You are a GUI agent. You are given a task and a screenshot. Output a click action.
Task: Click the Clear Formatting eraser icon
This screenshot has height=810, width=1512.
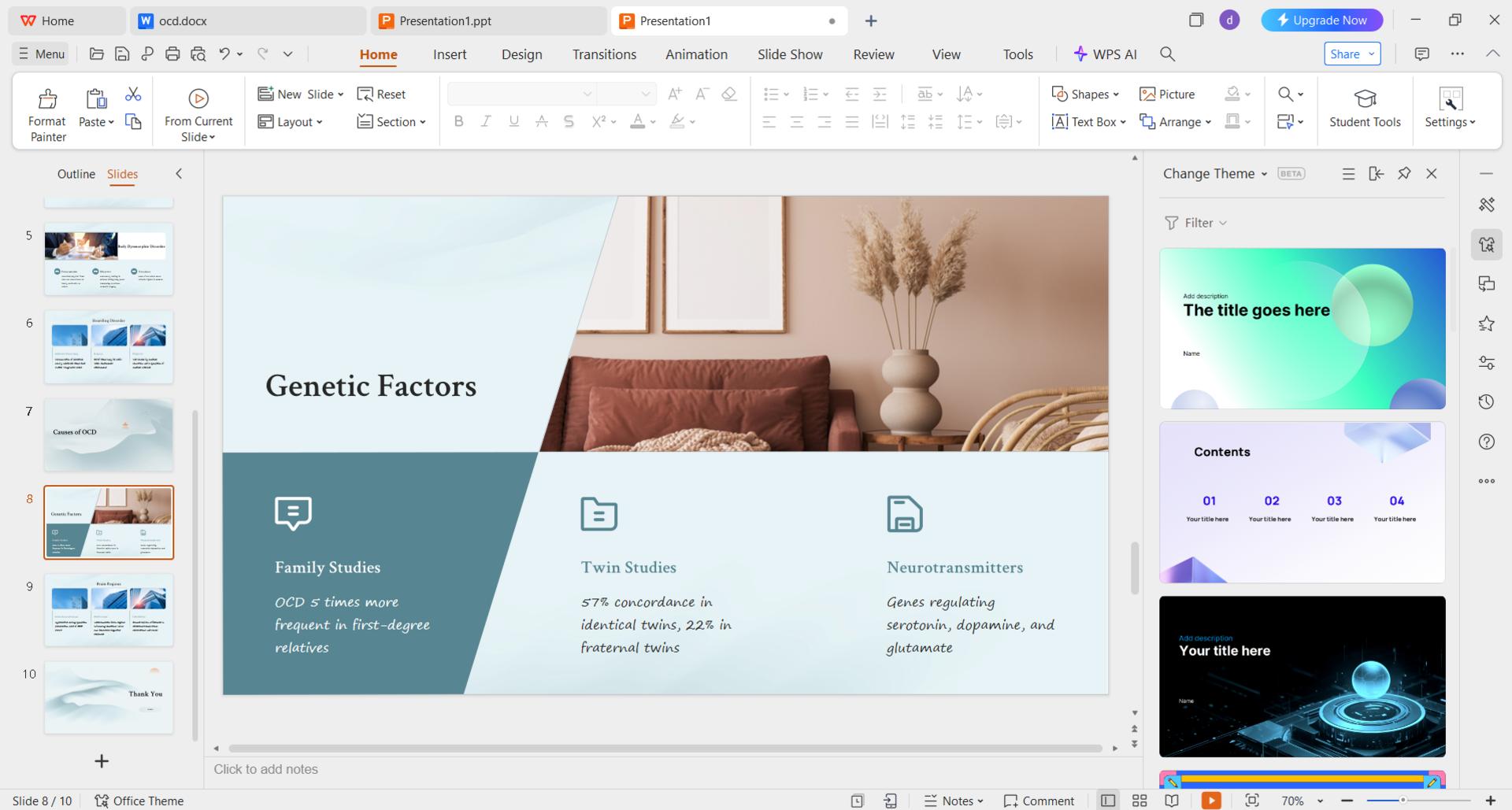click(729, 94)
